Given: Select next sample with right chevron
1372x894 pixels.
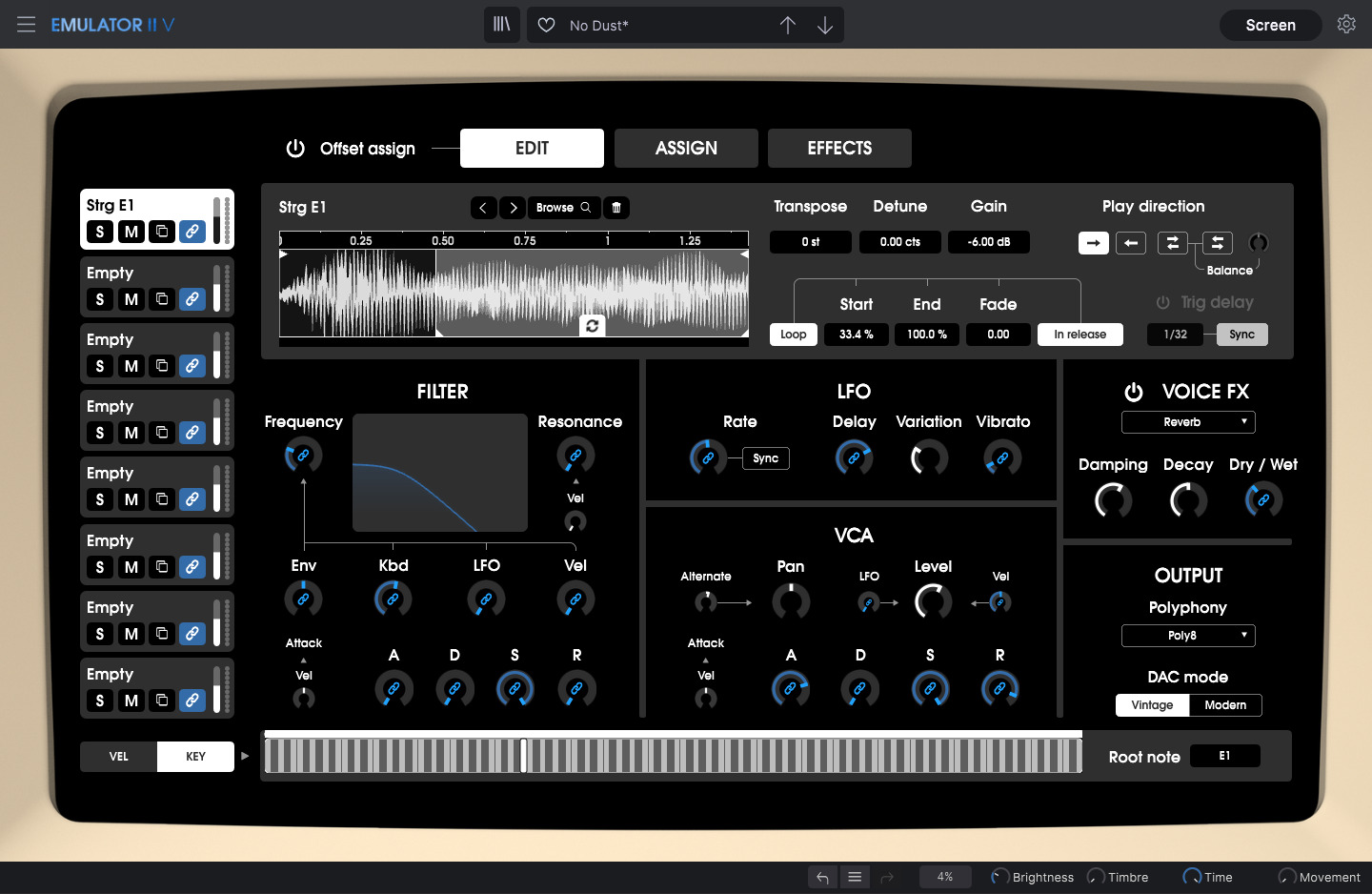Looking at the screenshot, I should click(513, 208).
